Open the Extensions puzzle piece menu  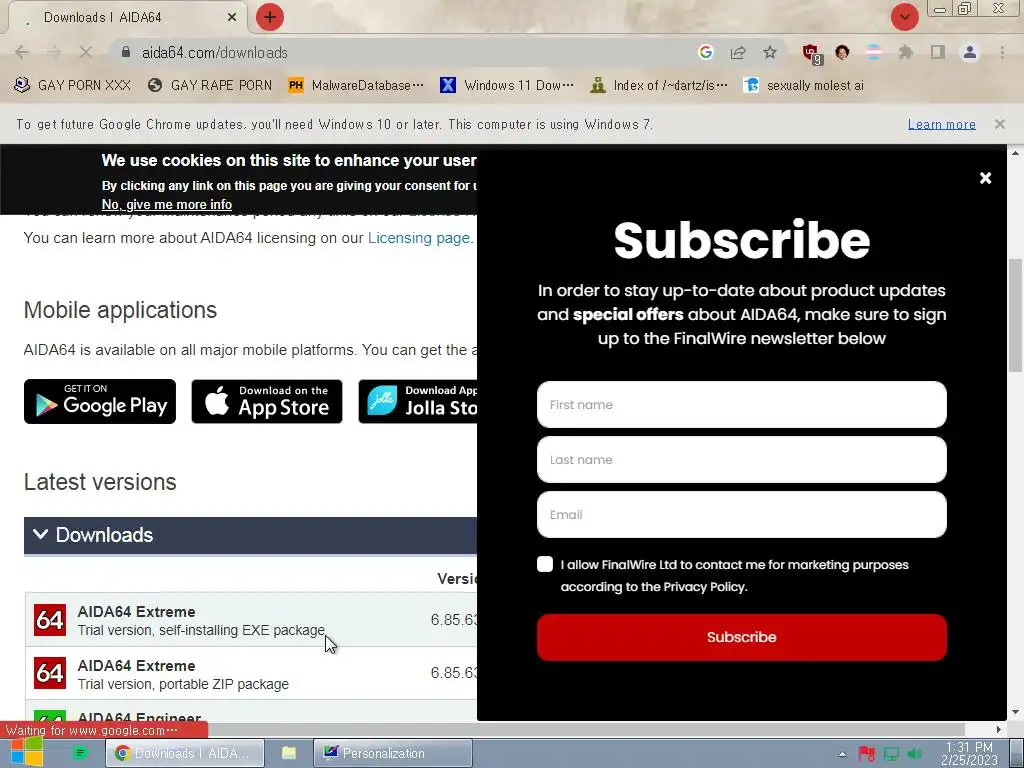pyautogui.click(x=906, y=52)
